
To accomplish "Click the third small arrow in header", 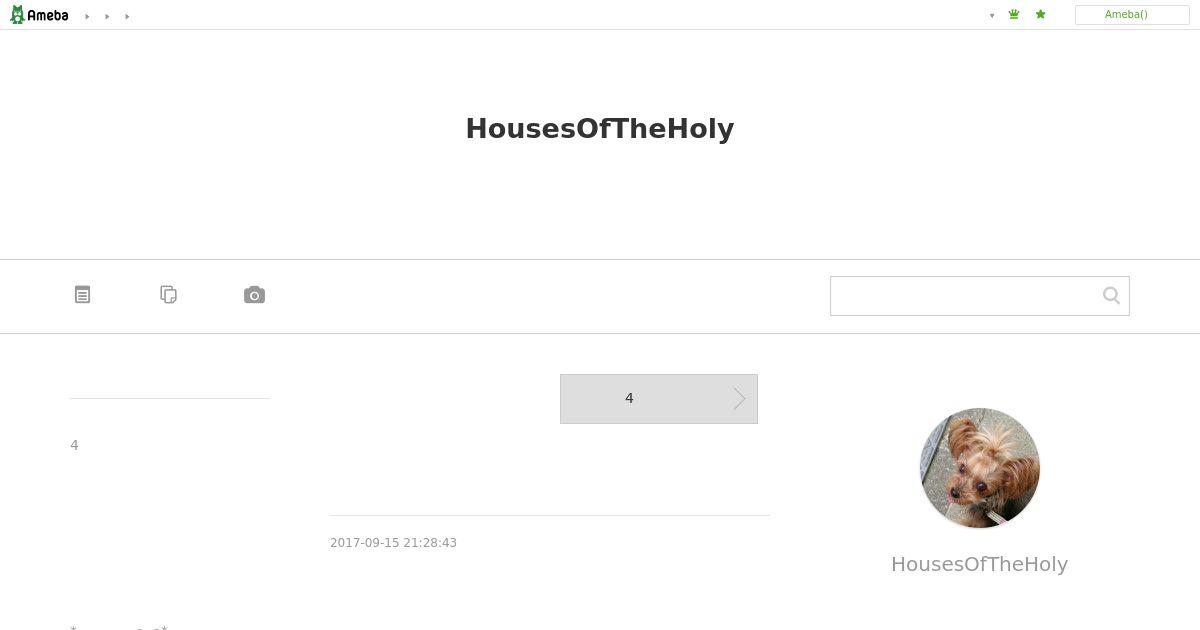I will [x=127, y=16].
